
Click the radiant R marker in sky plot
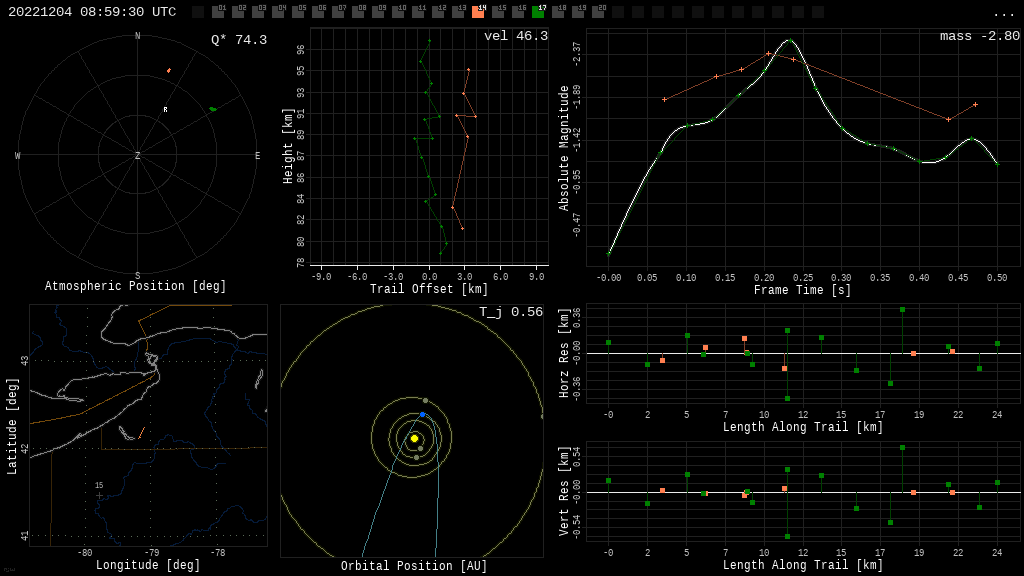click(x=166, y=110)
